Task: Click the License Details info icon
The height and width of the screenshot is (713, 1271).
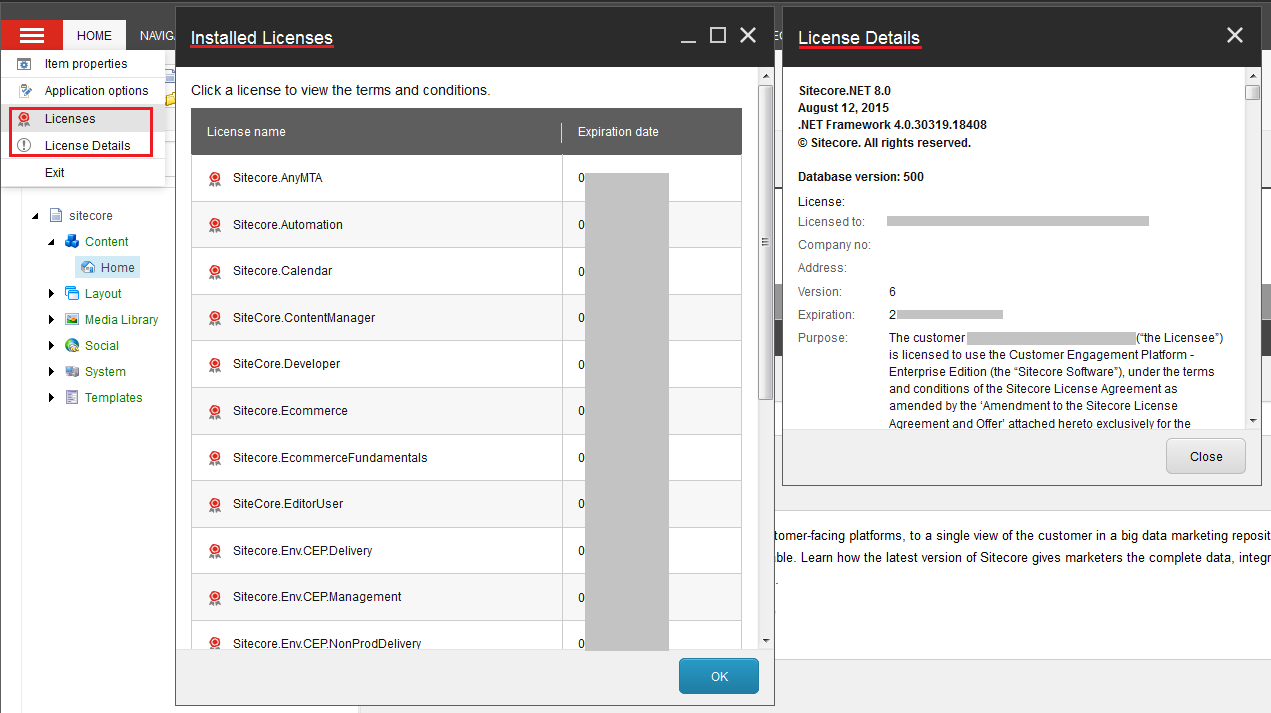Action: click(x=25, y=146)
